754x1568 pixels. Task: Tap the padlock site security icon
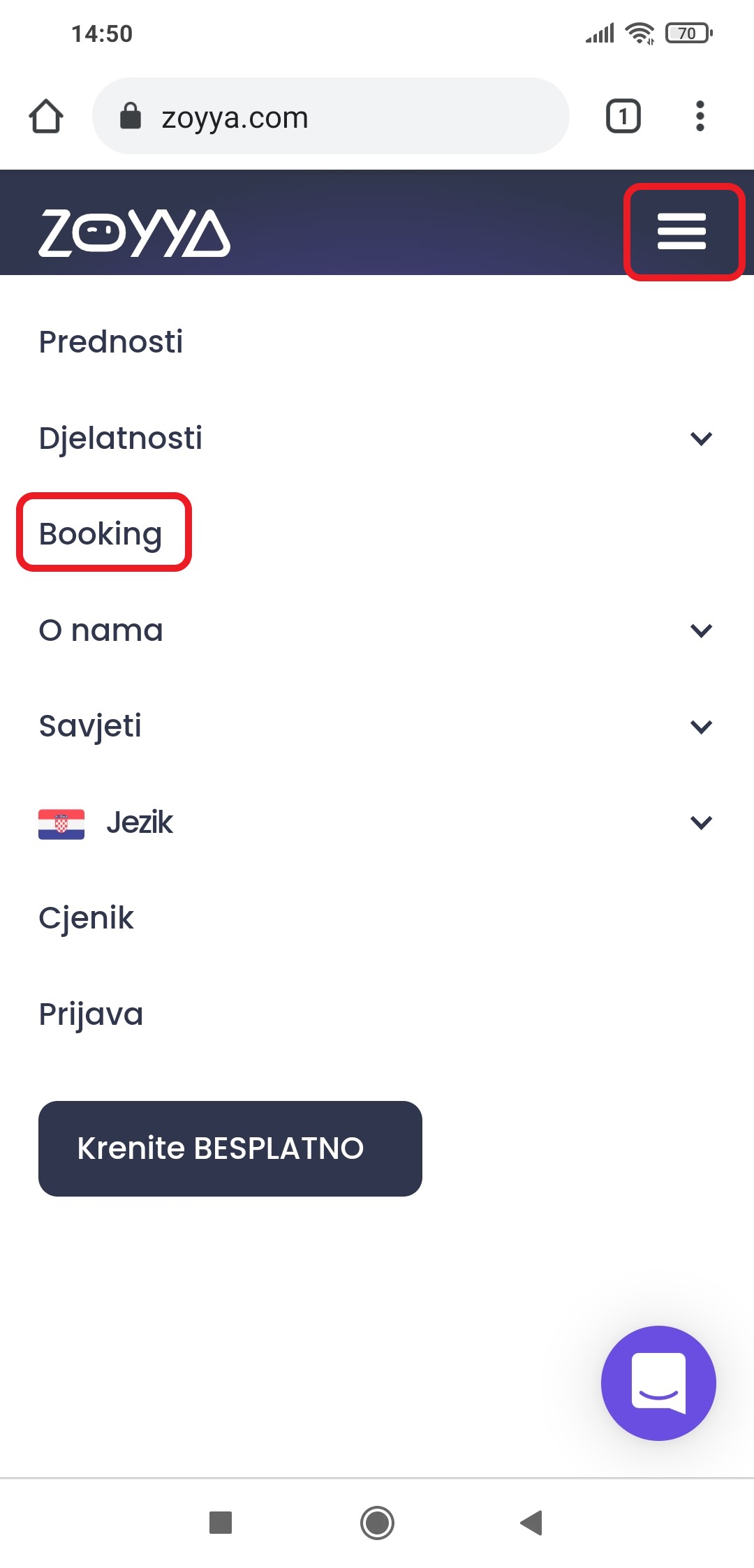point(131,116)
